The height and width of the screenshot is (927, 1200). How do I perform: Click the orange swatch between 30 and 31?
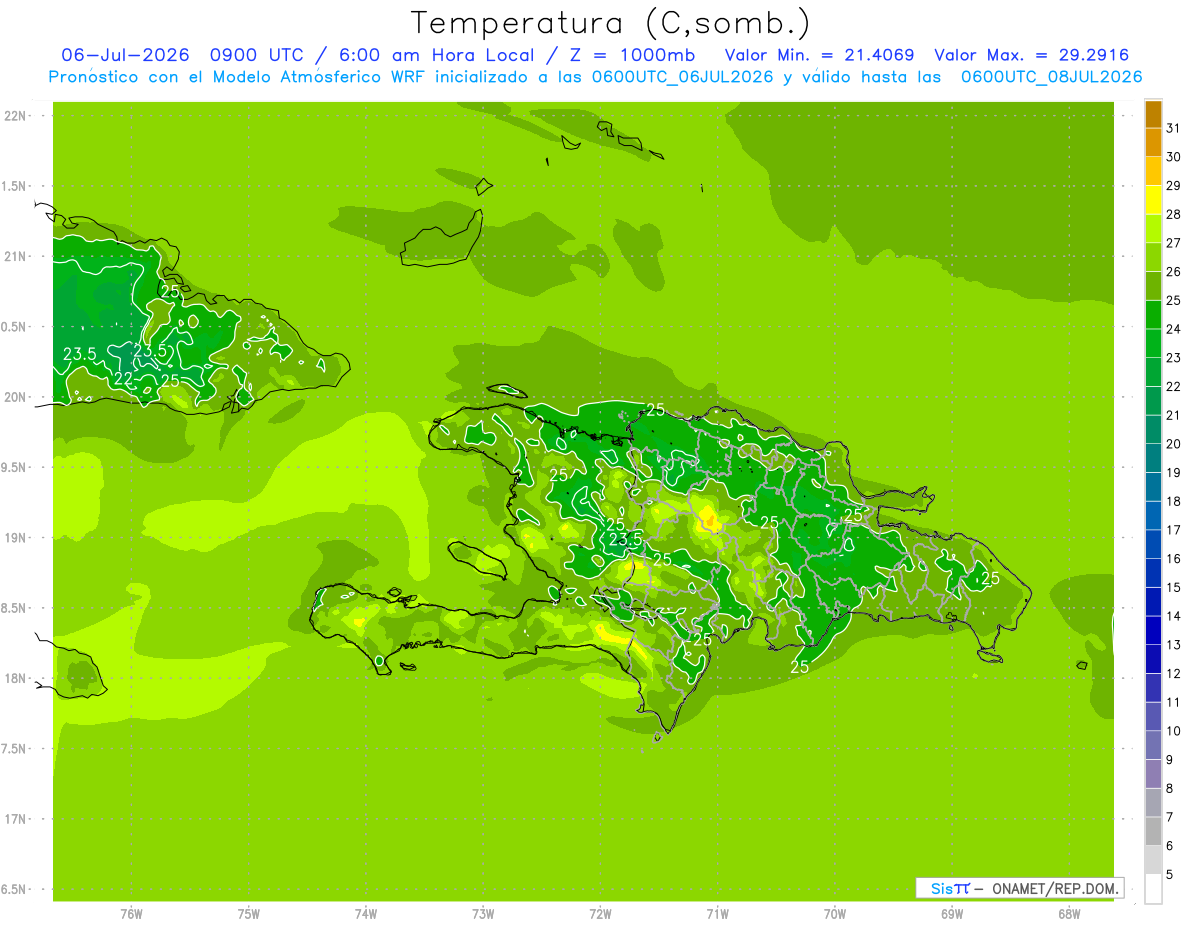click(x=1153, y=143)
